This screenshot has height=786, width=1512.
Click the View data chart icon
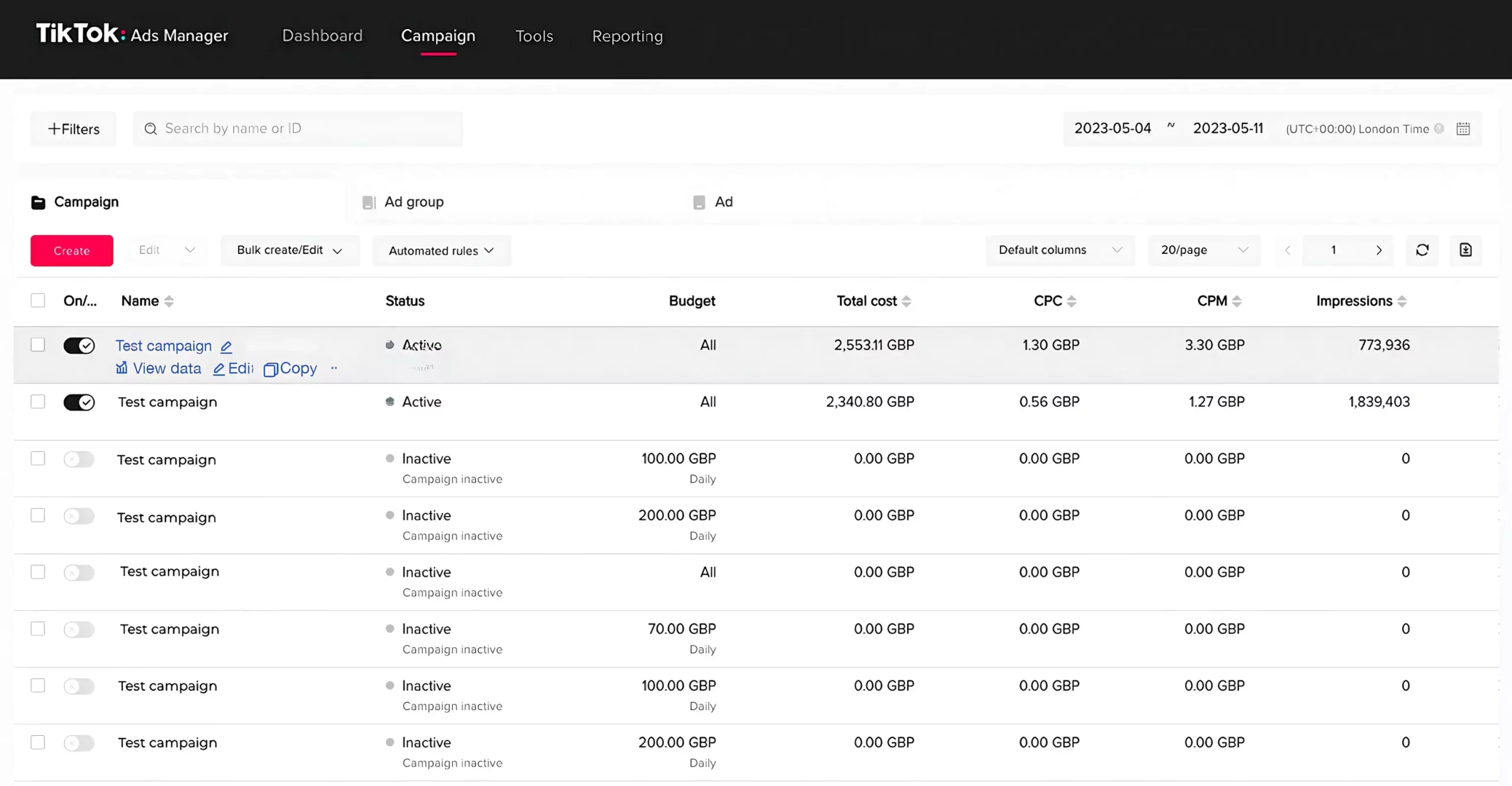point(122,368)
